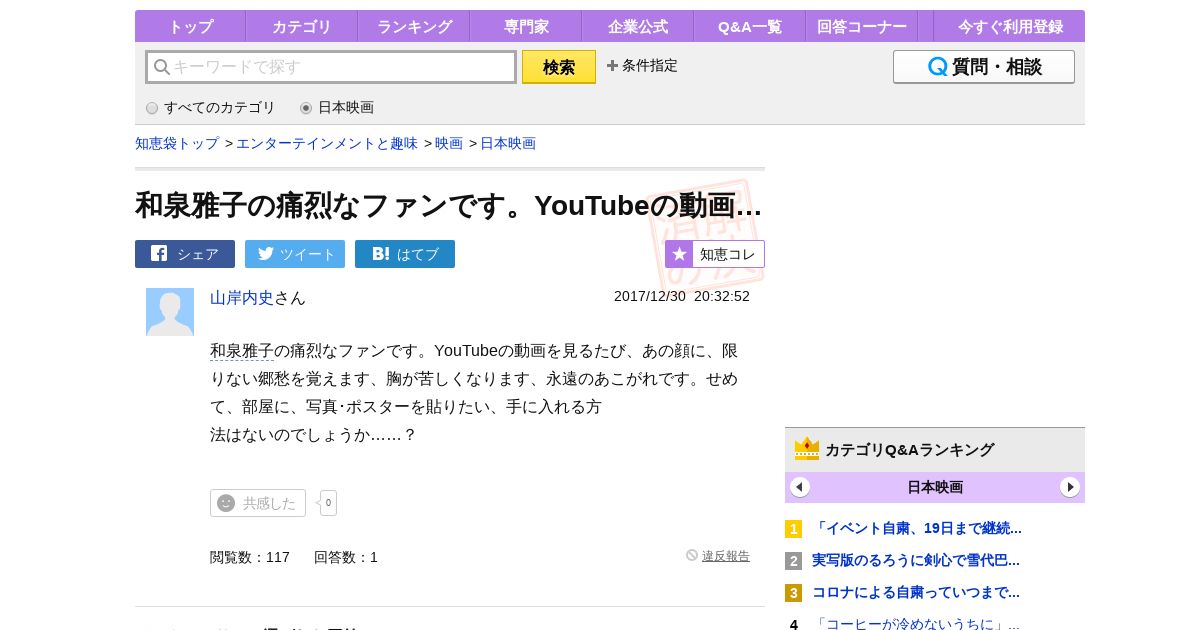Switch to the 専門家 navigation tab
Screen dimensions: 1200x630
pos(526,27)
